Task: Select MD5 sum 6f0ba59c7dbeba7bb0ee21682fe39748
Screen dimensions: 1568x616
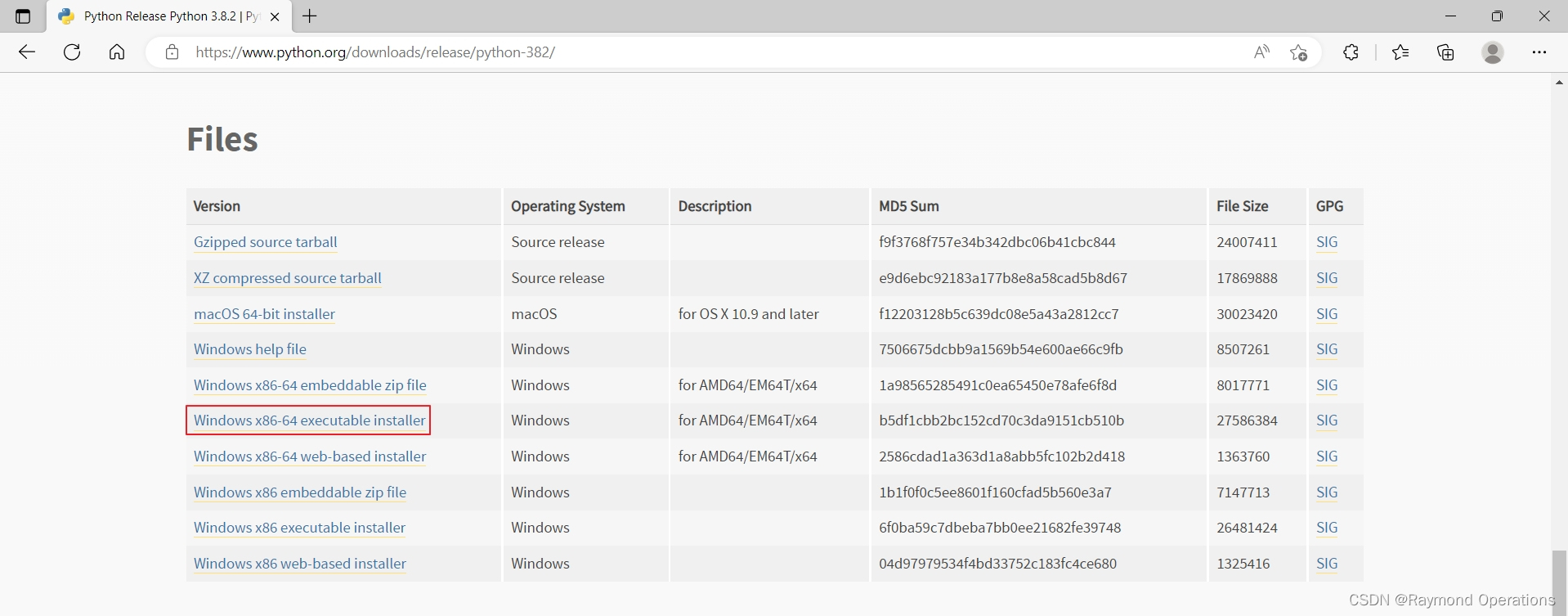Action: click(1000, 528)
